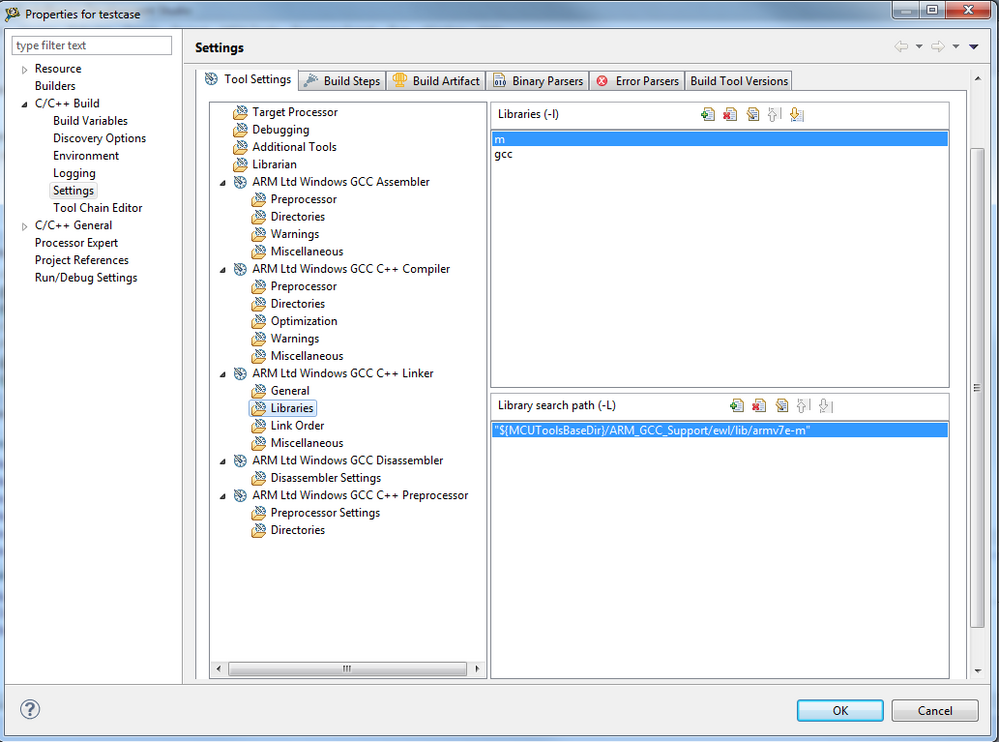Open Logging page
Viewport: 999px width, 742px height.
pos(74,173)
